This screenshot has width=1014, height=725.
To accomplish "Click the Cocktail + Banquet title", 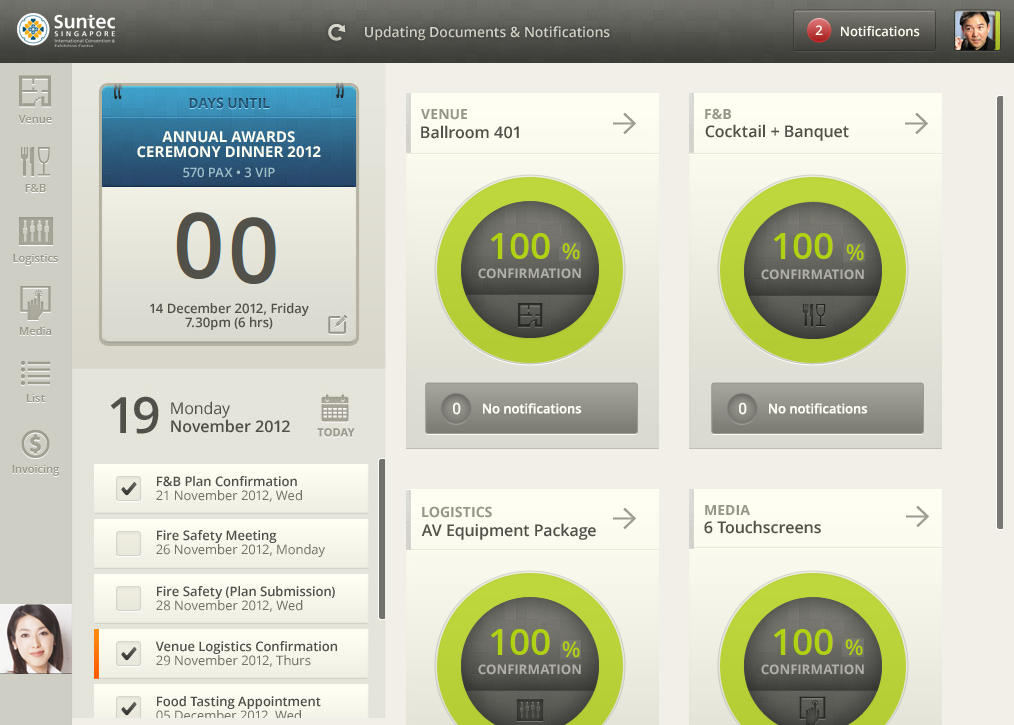I will tap(777, 131).
